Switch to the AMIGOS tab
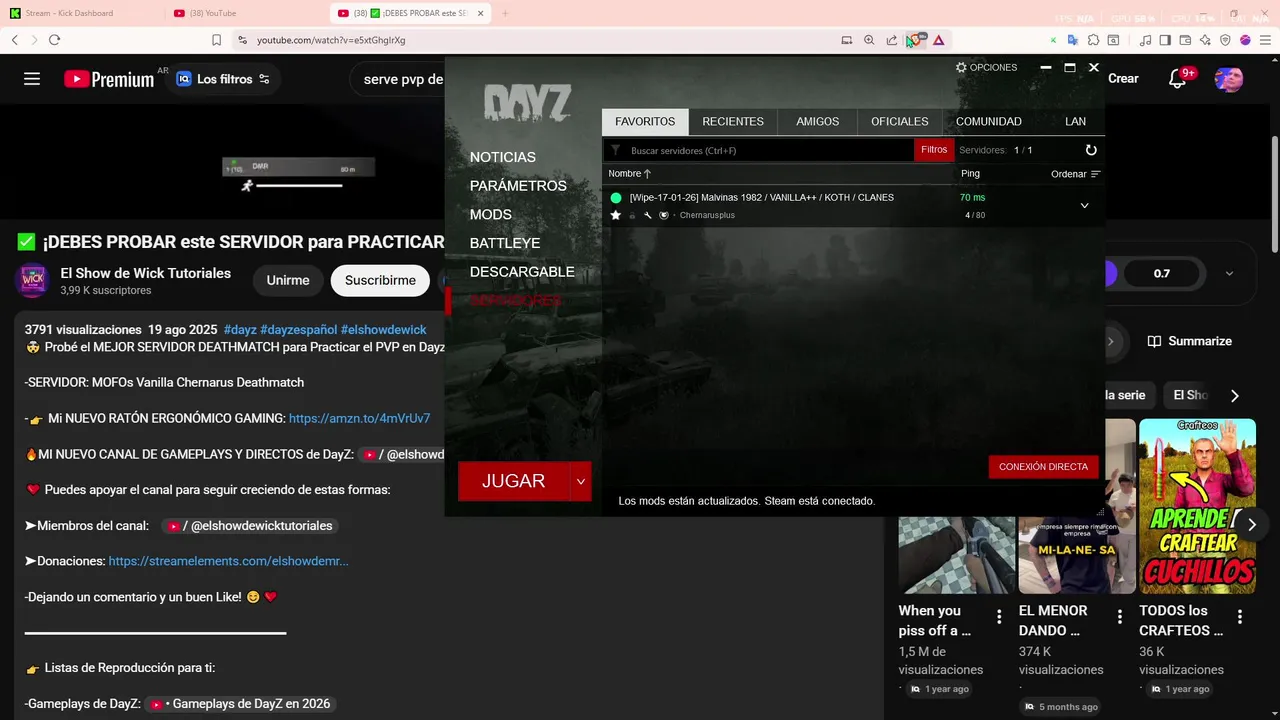Viewport: 1280px width, 720px height. [818, 122]
